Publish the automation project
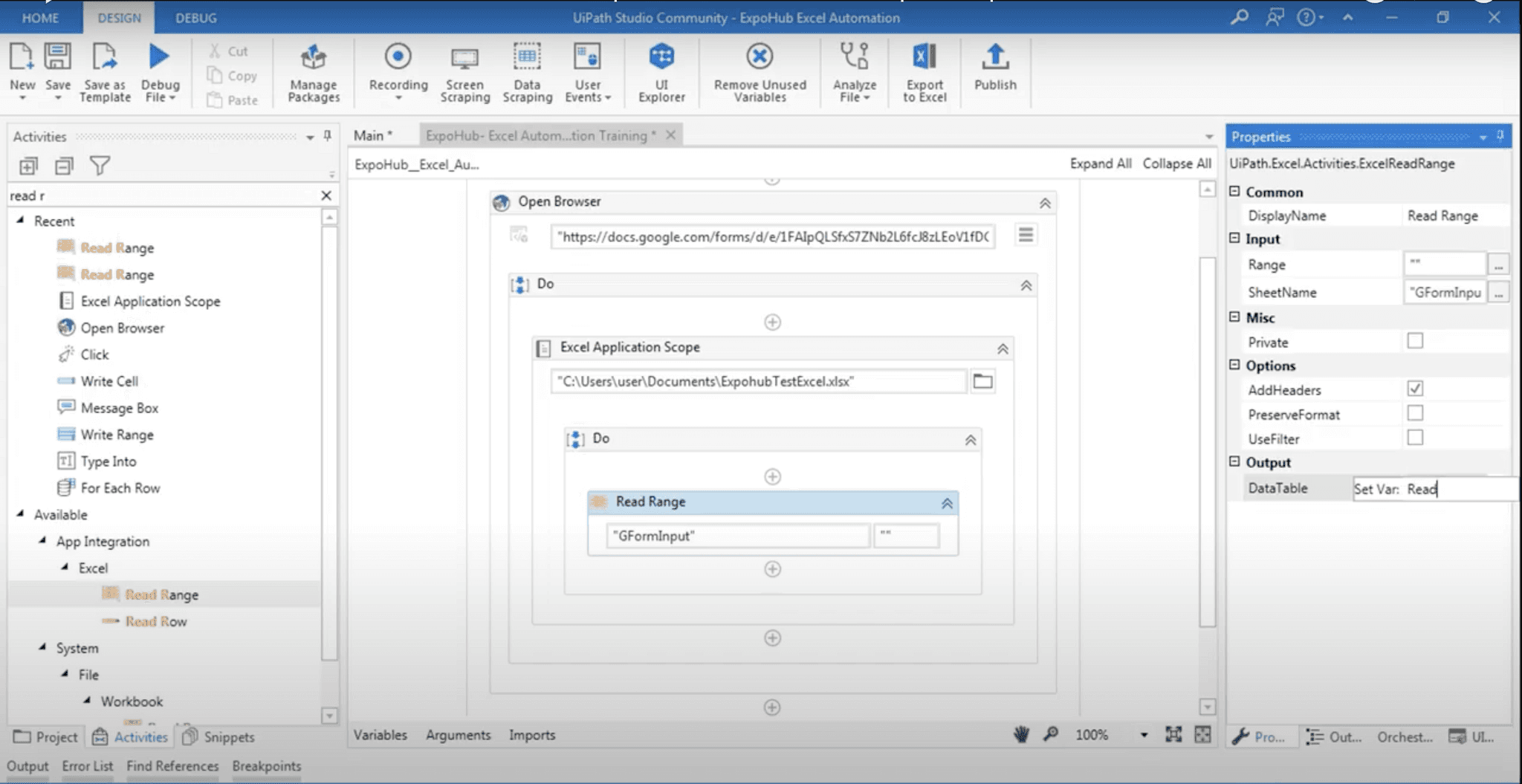This screenshot has width=1522, height=784. click(x=995, y=71)
